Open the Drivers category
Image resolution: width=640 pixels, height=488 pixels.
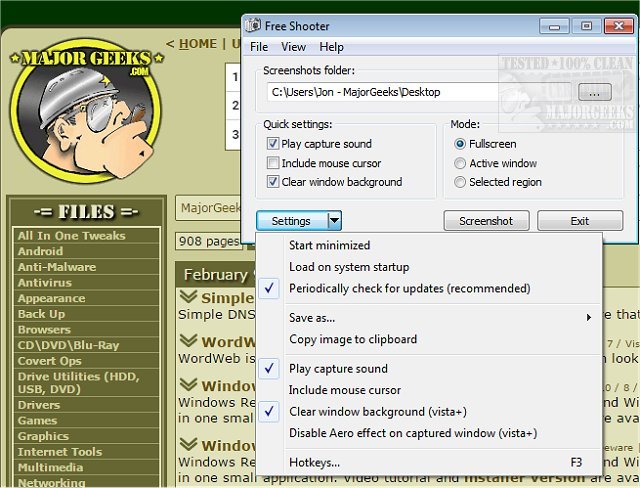[x=86, y=405]
